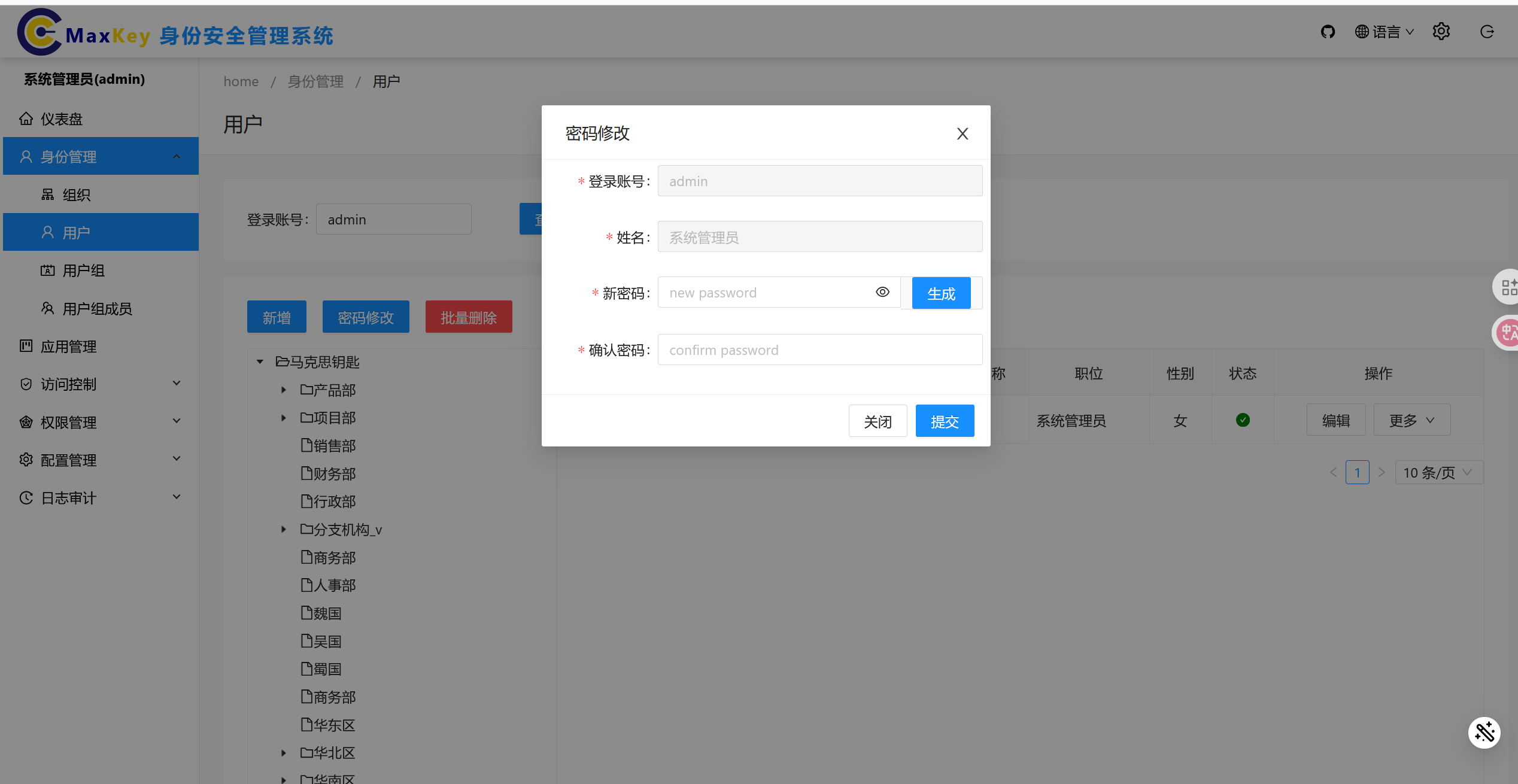Screen dimensions: 1518x784
Task: Click the widget layout floating icon on right edge
Action: [x=1510, y=286]
